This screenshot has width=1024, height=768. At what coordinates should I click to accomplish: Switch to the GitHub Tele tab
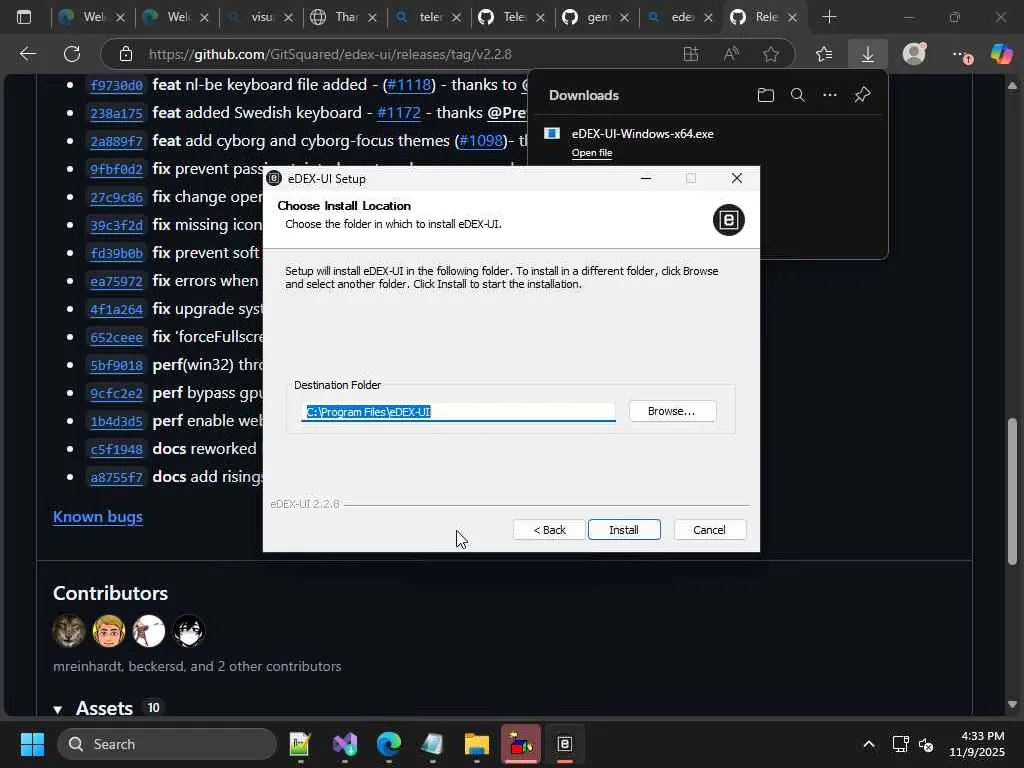pyautogui.click(x=513, y=17)
